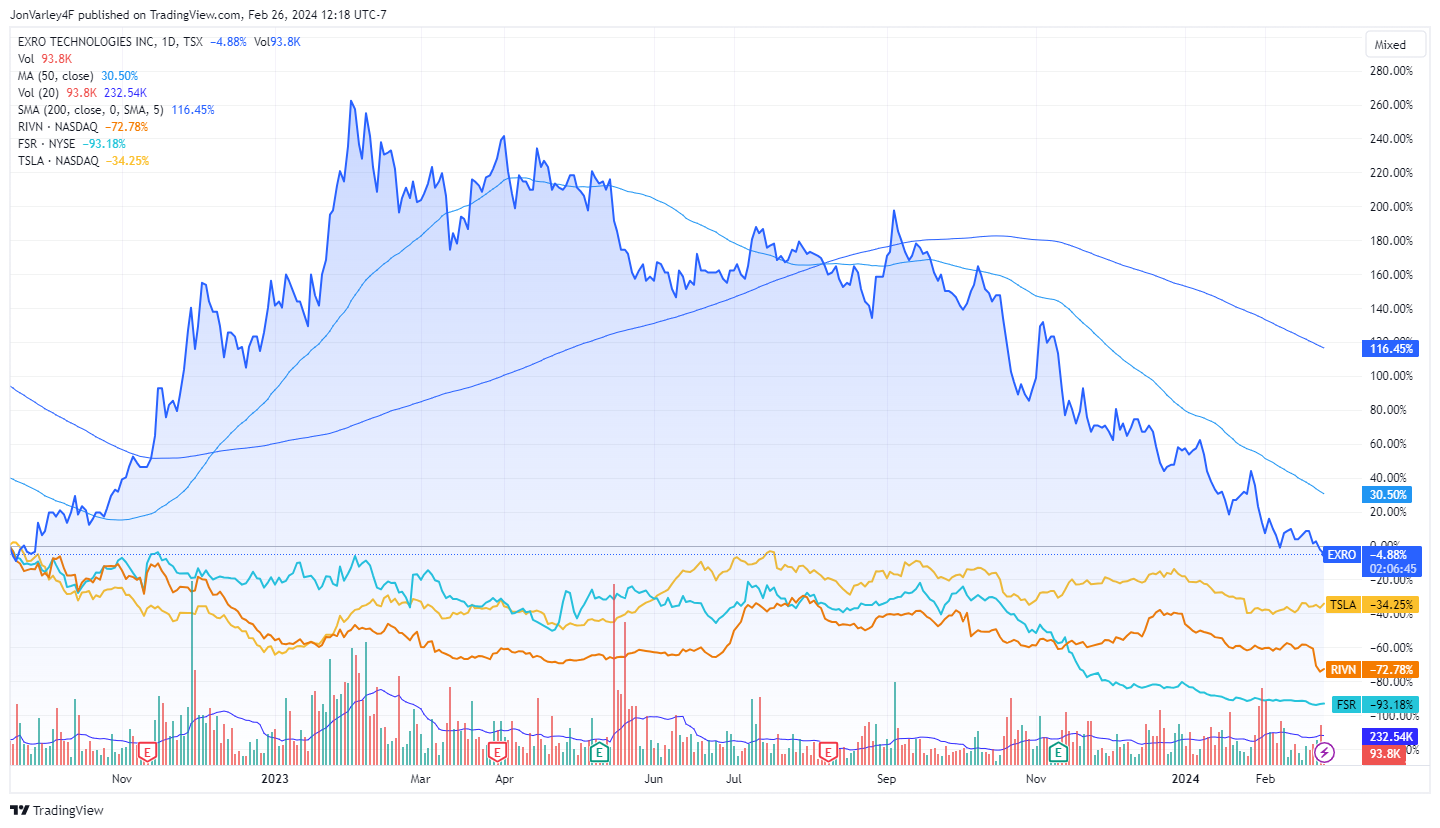Click the 2023 time axis label
The height and width of the screenshot is (828, 1440).
pyautogui.click(x=274, y=778)
